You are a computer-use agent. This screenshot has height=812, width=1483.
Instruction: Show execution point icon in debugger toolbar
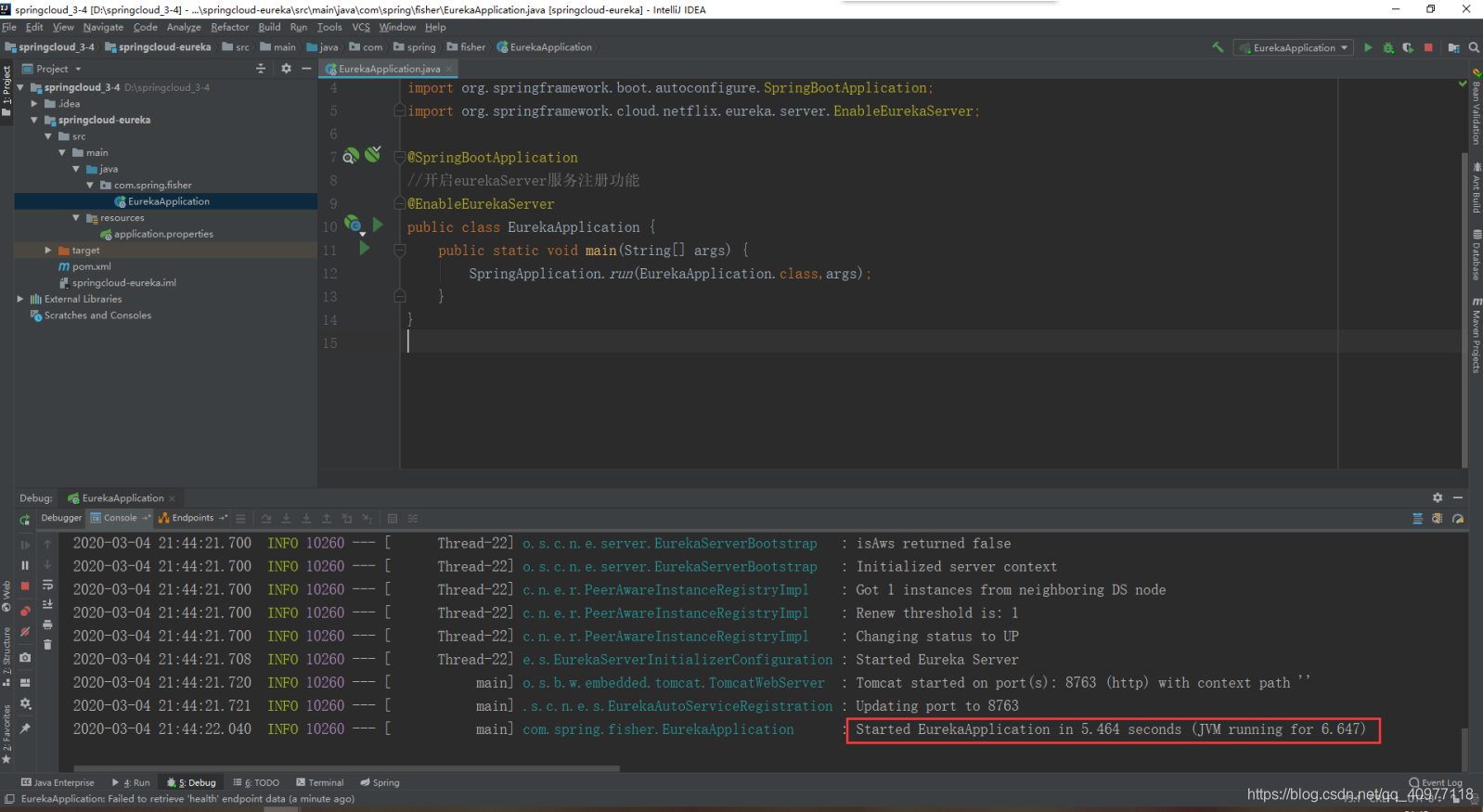(x=240, y=519)
